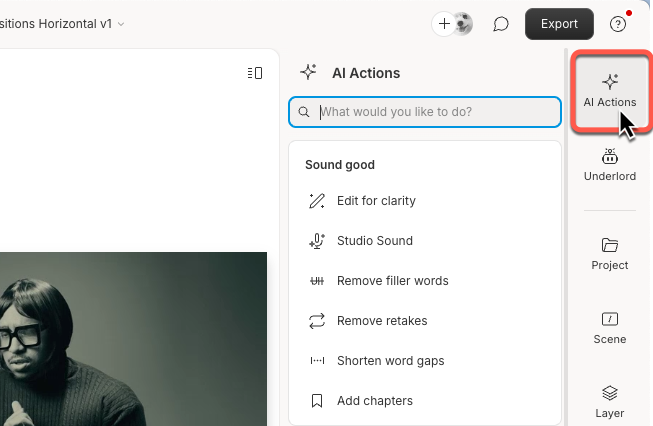
Task: Focus the 'What would you like to do?' search field
Action: (x=425, y=112)
